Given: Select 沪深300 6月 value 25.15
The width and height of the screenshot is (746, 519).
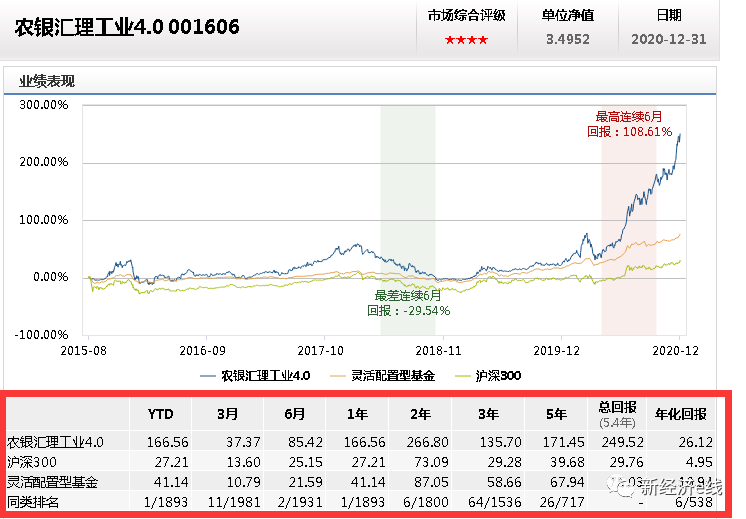Looking at the screenshot, I should 305,462.
